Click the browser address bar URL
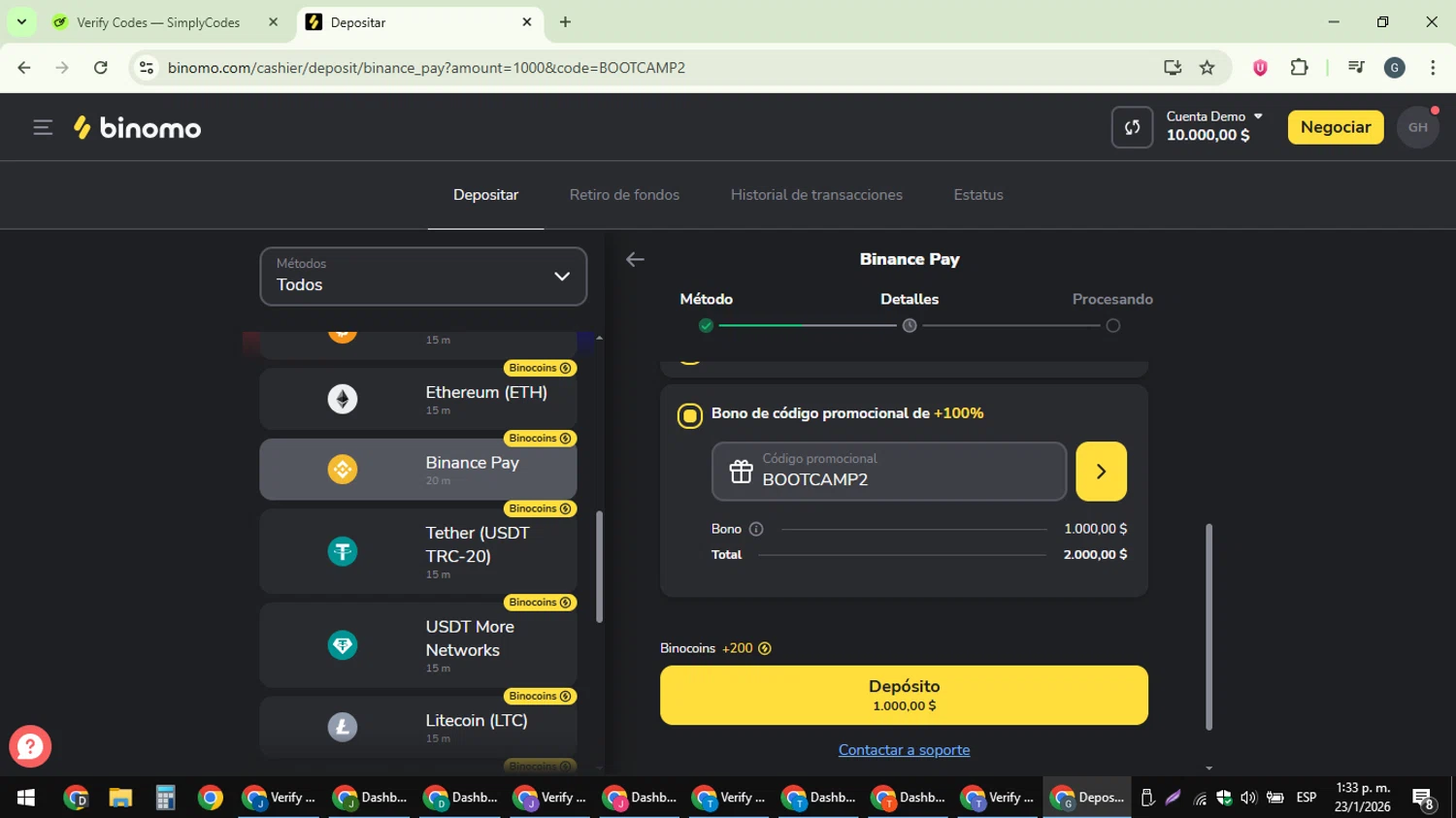 tap(426, 68)
